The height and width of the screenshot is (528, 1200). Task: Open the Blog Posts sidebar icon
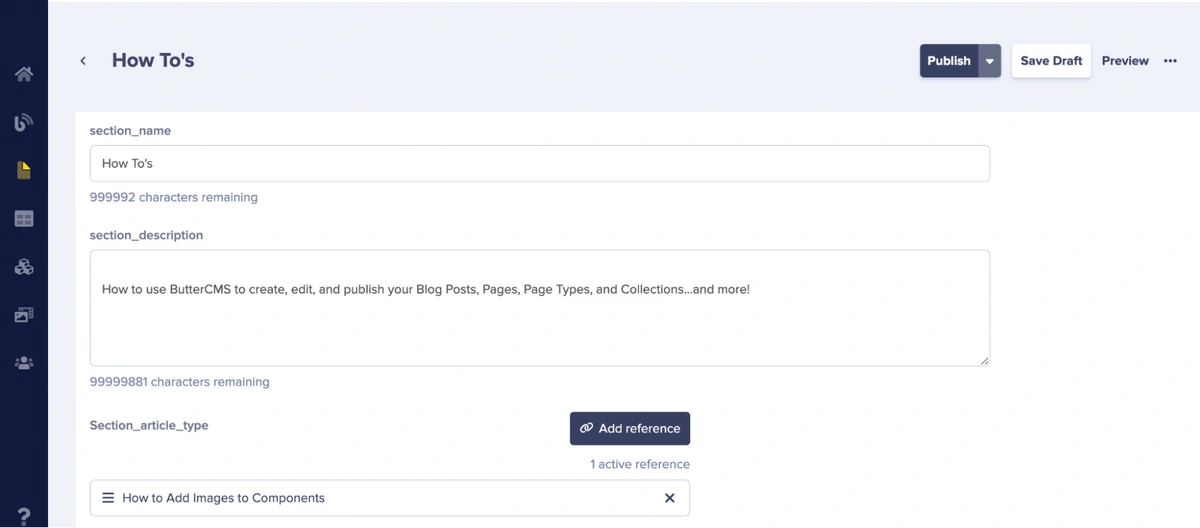coord(24,122)
